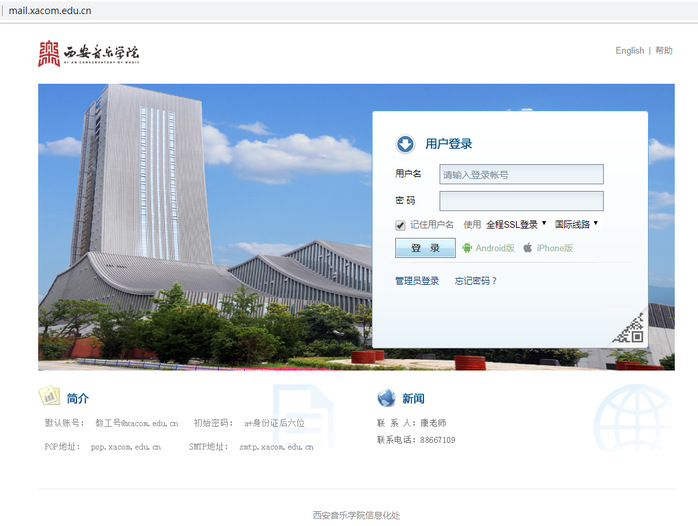Click the 新闻 globe icon
Screen dimensions: 698x526
point(387,398)
